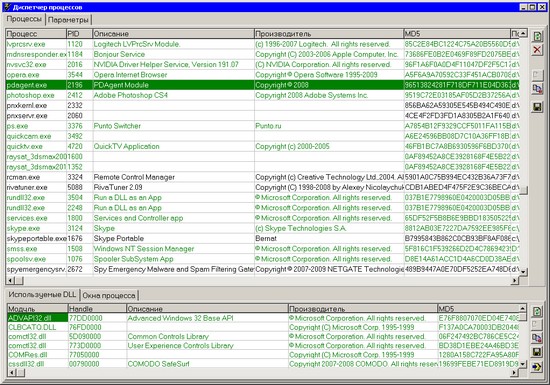Click the process list scroll-right arrow
Viewport: 550px width, 385px height.
pos(515,280)
